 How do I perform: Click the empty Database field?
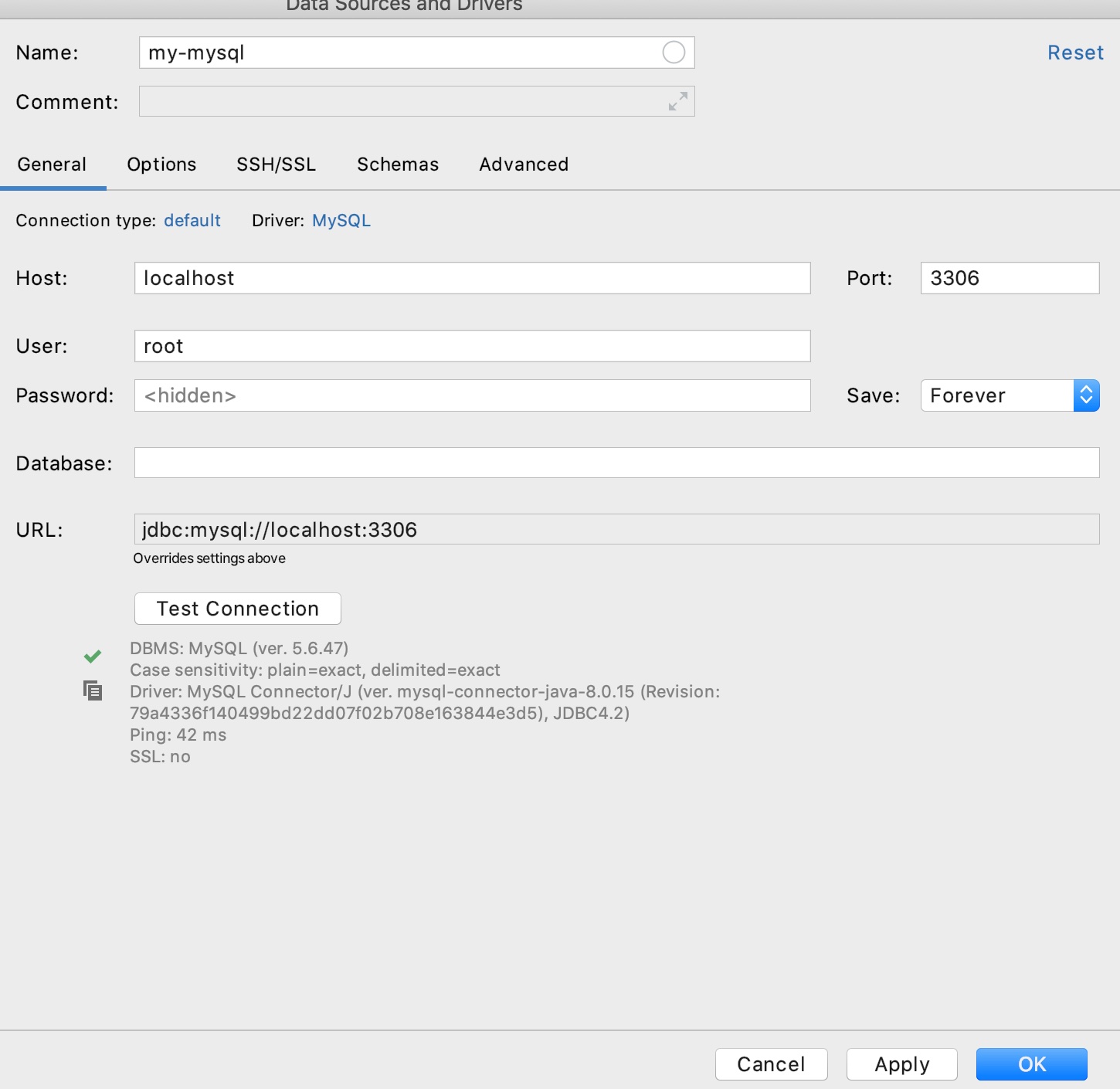(x=616, y=463)
